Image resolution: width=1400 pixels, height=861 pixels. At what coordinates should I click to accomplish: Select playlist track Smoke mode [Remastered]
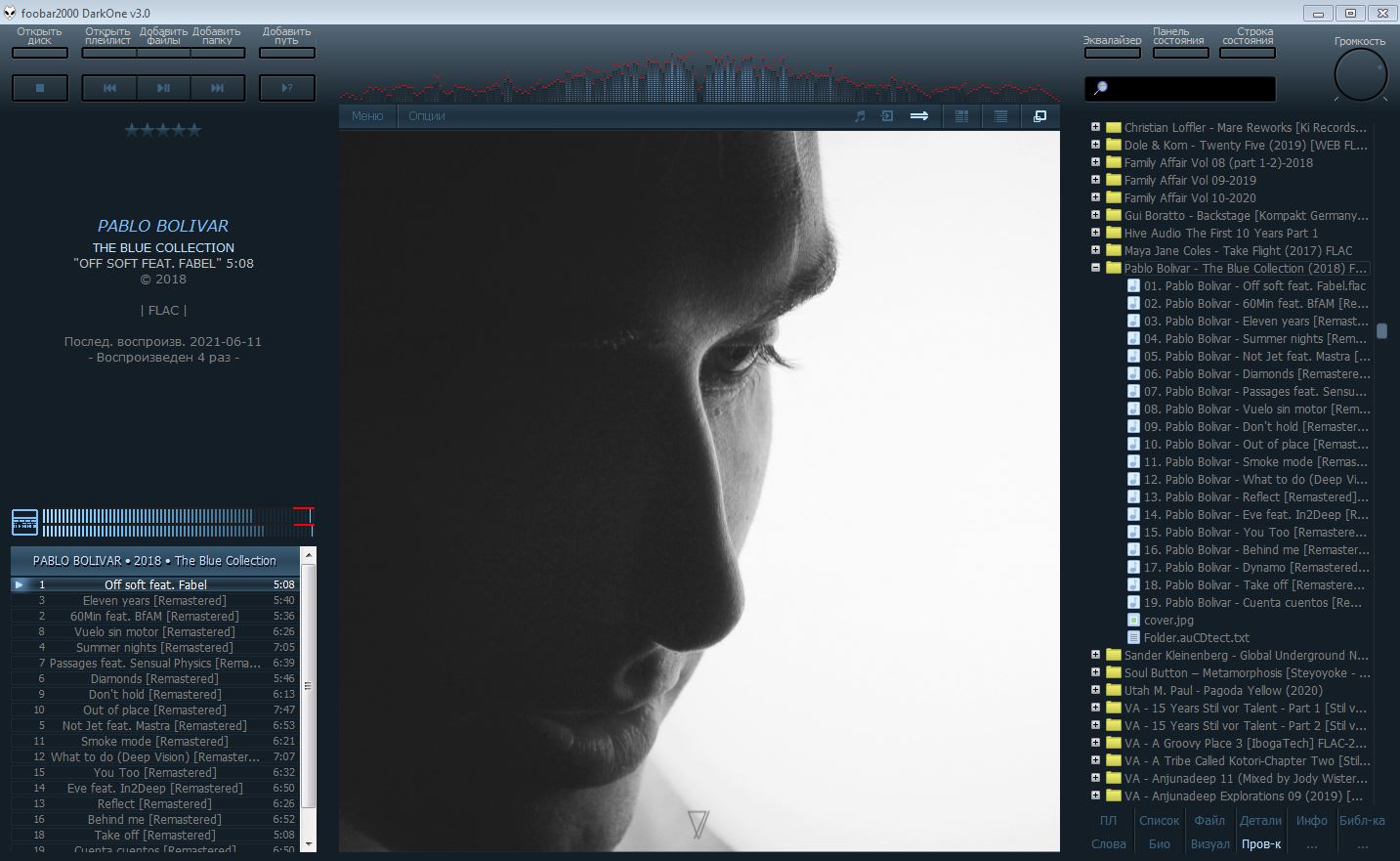pyautogui.click(x=154, y=741)
